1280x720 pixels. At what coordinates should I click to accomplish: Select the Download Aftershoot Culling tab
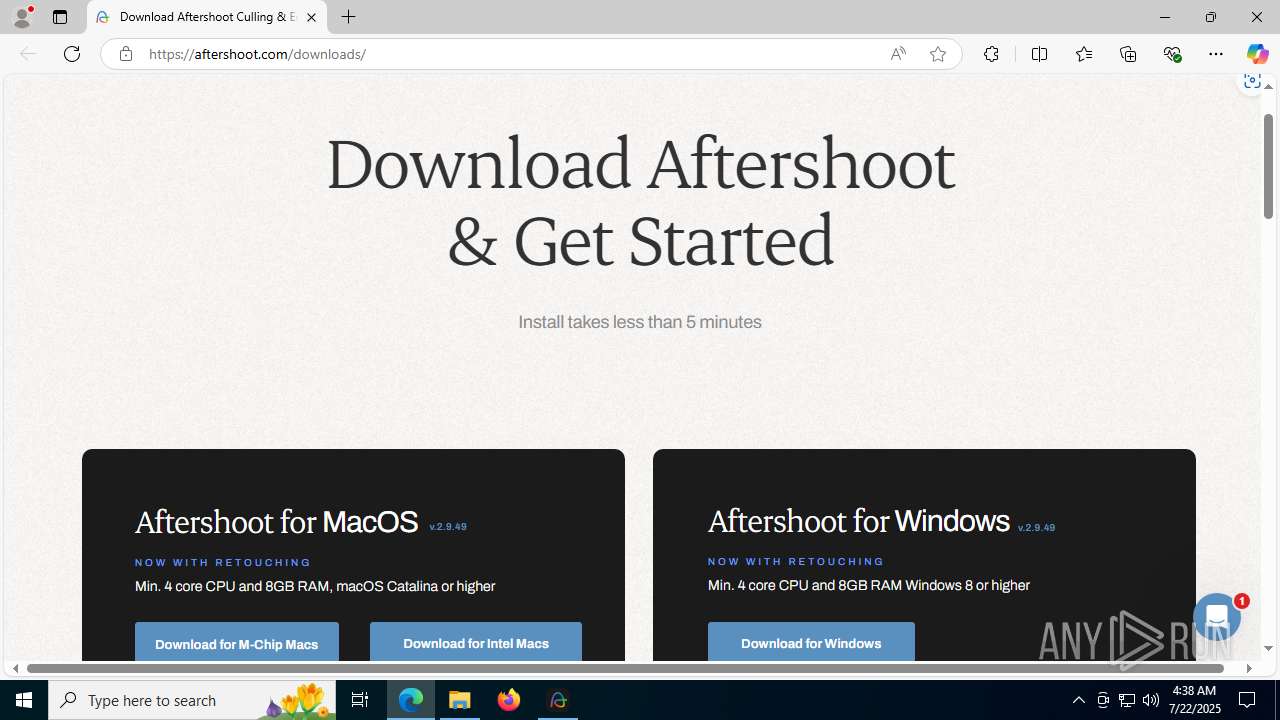point(207,17)
